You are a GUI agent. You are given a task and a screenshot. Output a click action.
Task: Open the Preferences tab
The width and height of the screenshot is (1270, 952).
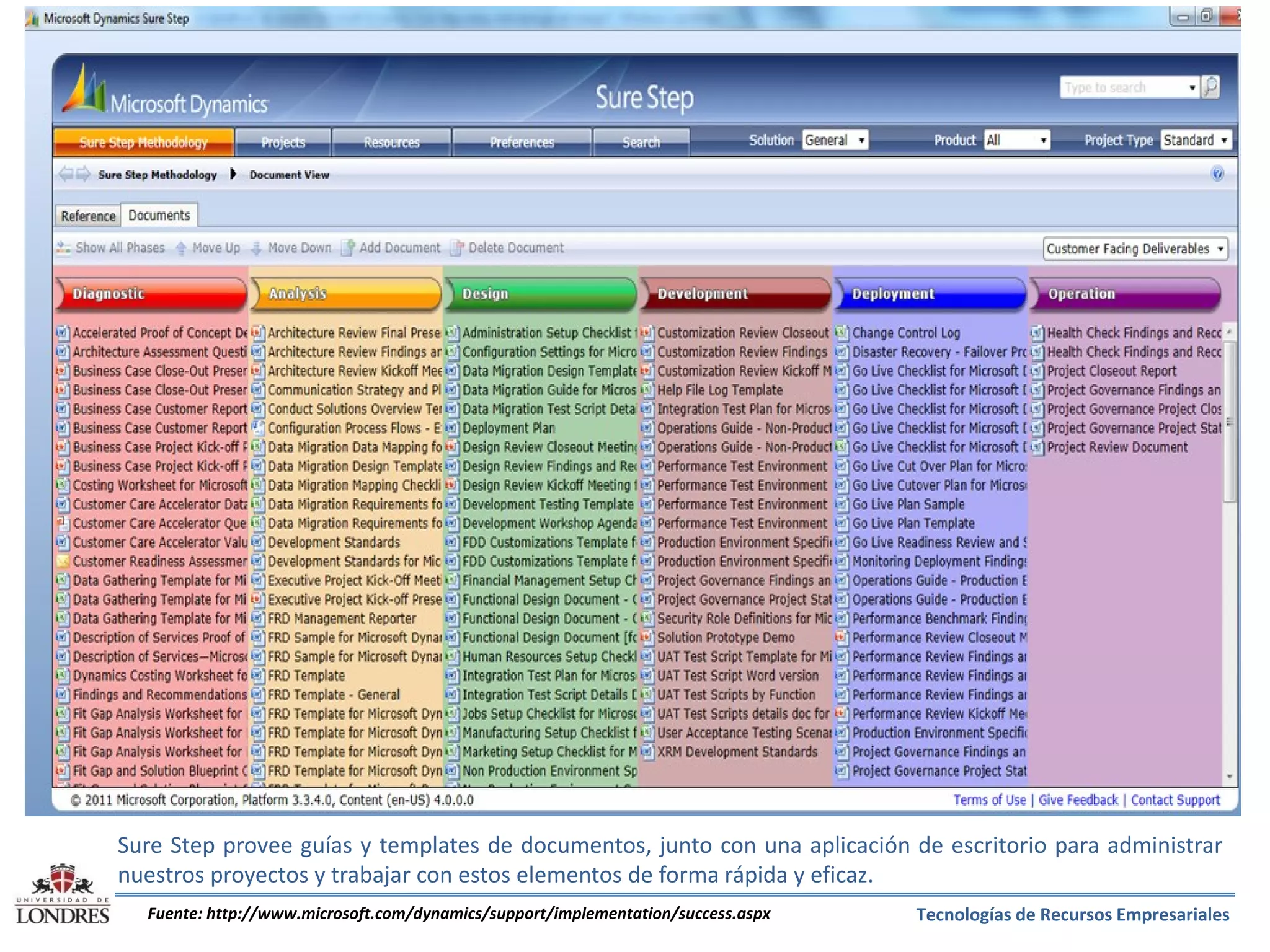click(522, 142)
